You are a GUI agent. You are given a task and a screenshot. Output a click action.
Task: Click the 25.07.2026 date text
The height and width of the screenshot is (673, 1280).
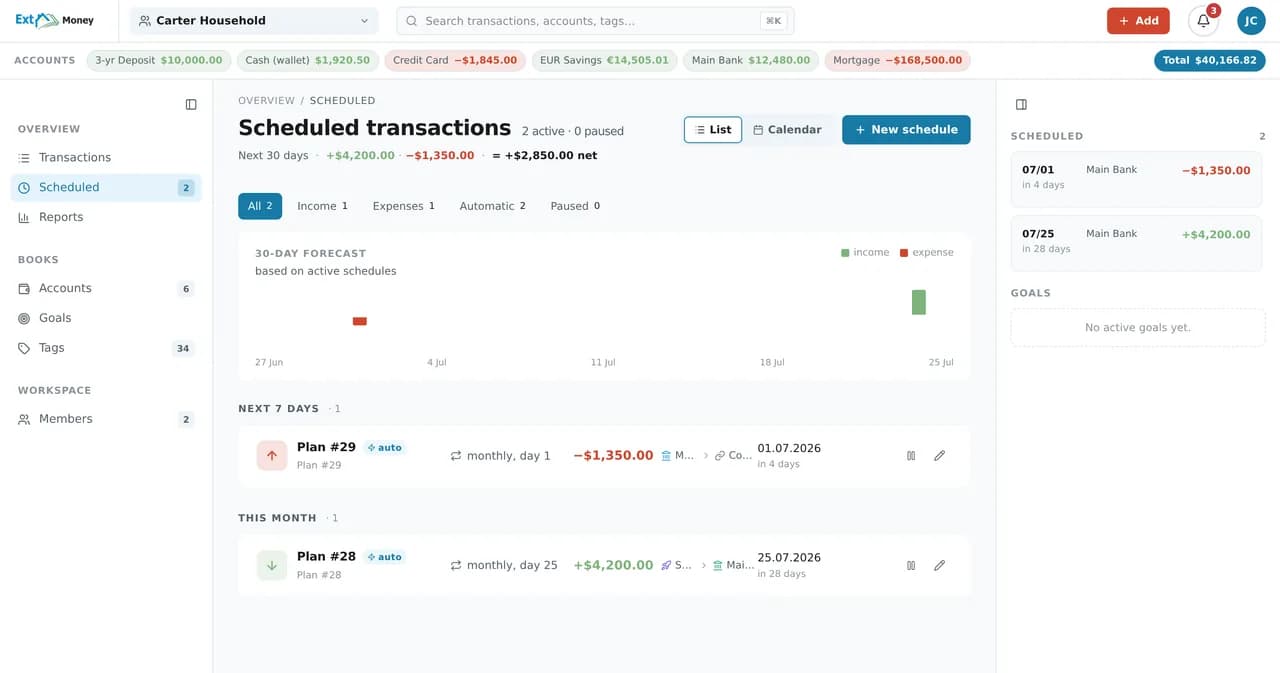[789, 558]
